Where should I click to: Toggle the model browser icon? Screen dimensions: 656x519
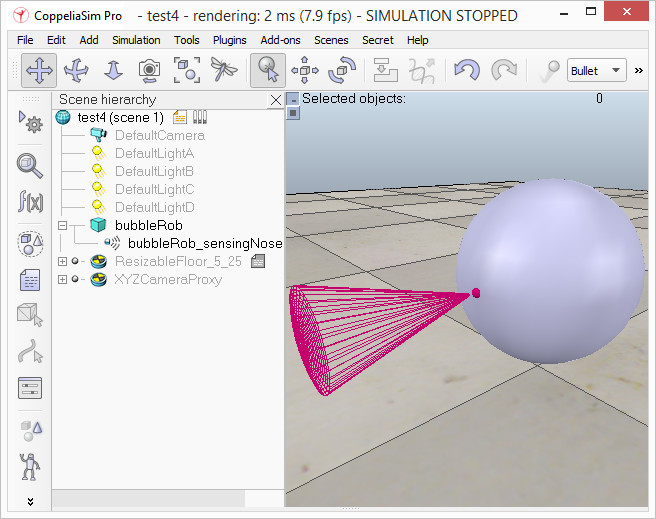click(31, 431)
